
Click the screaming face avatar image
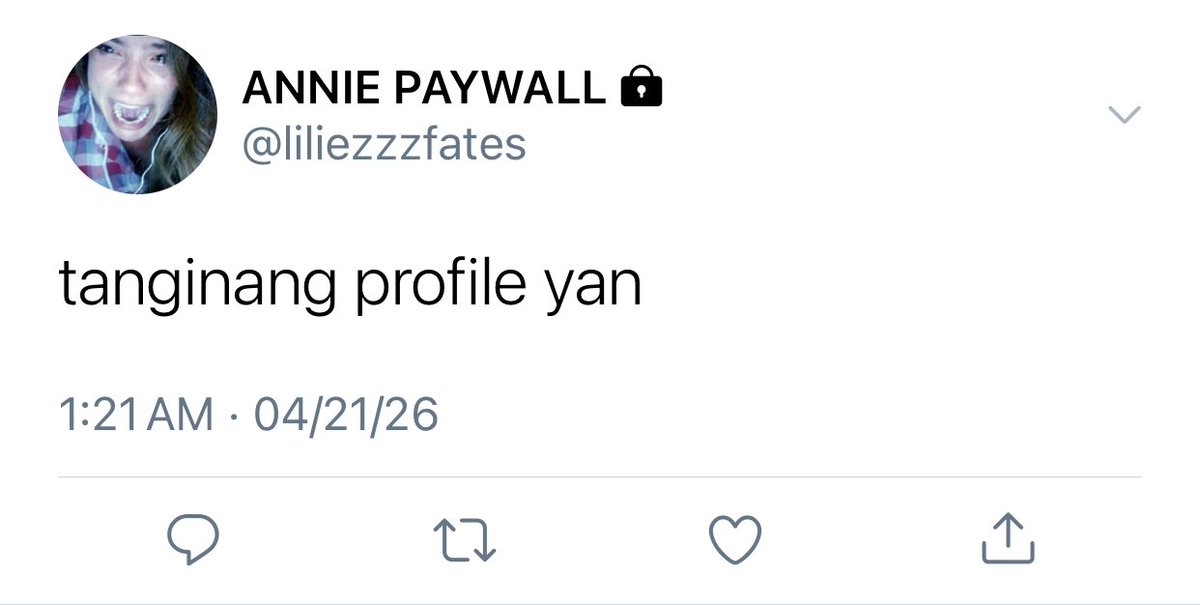click(137, 115)
